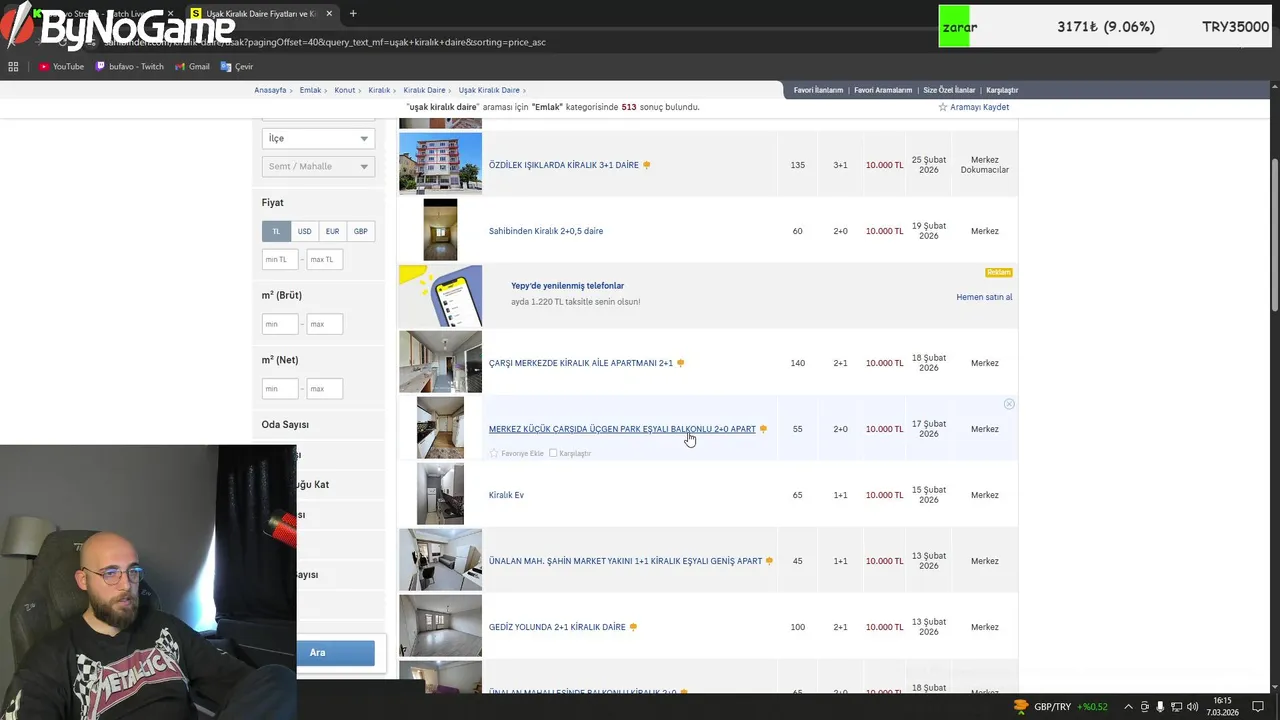Click the 16:15 taskbar clock
Image resolution: width=1280 pixels, height=720 pixels.
pyautogui.click(x=1223, y=707)
